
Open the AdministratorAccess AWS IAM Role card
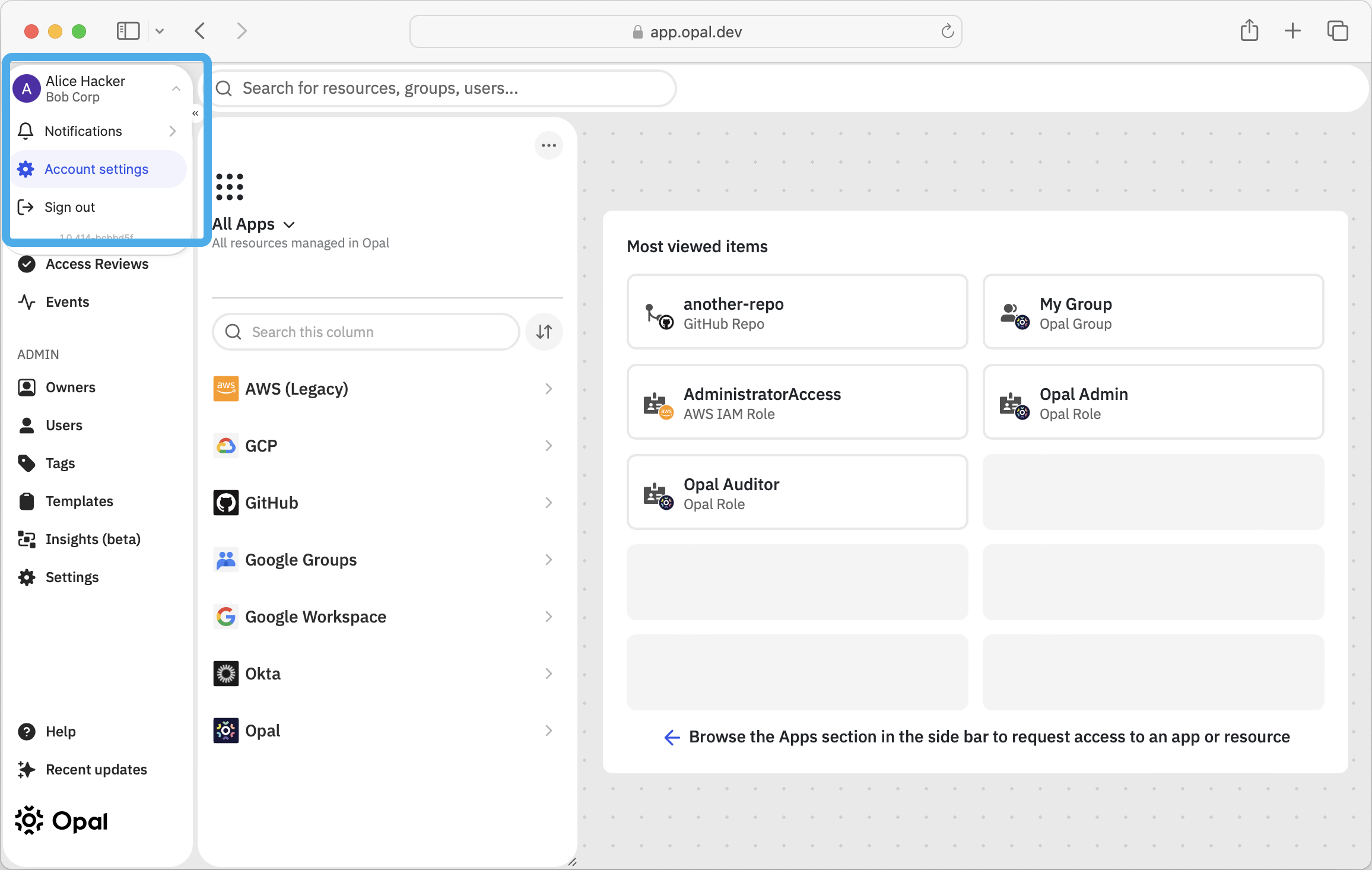[797, 402]
